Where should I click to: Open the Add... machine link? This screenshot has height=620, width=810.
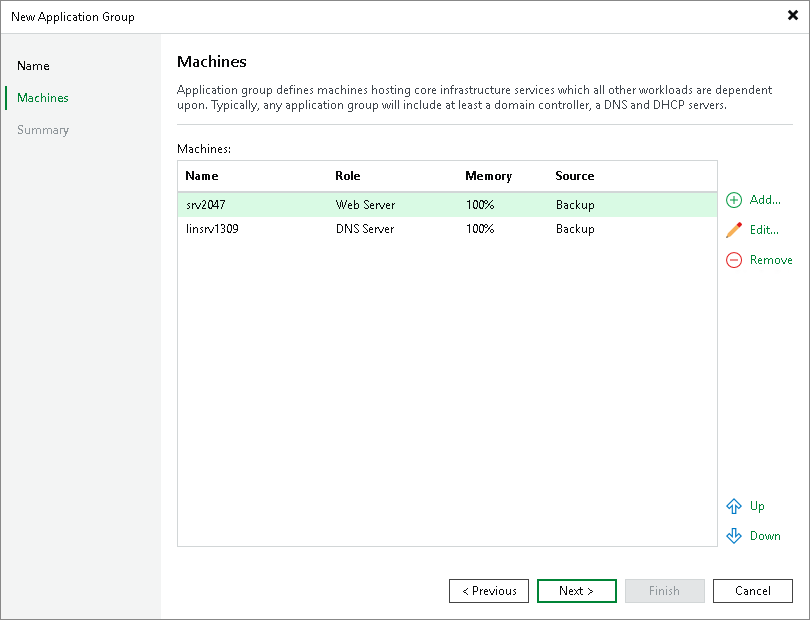tap(765, 200)
